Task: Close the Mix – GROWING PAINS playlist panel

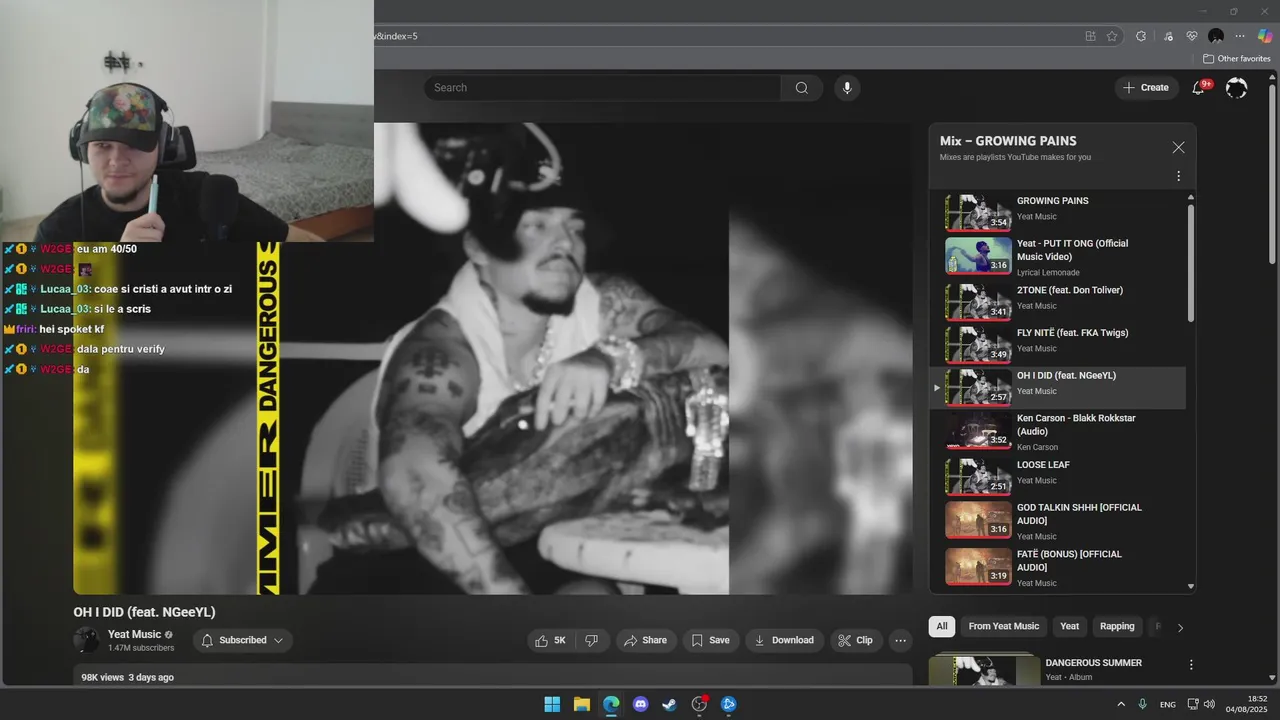Action: pyautogui.click(x=1178, y=147)
